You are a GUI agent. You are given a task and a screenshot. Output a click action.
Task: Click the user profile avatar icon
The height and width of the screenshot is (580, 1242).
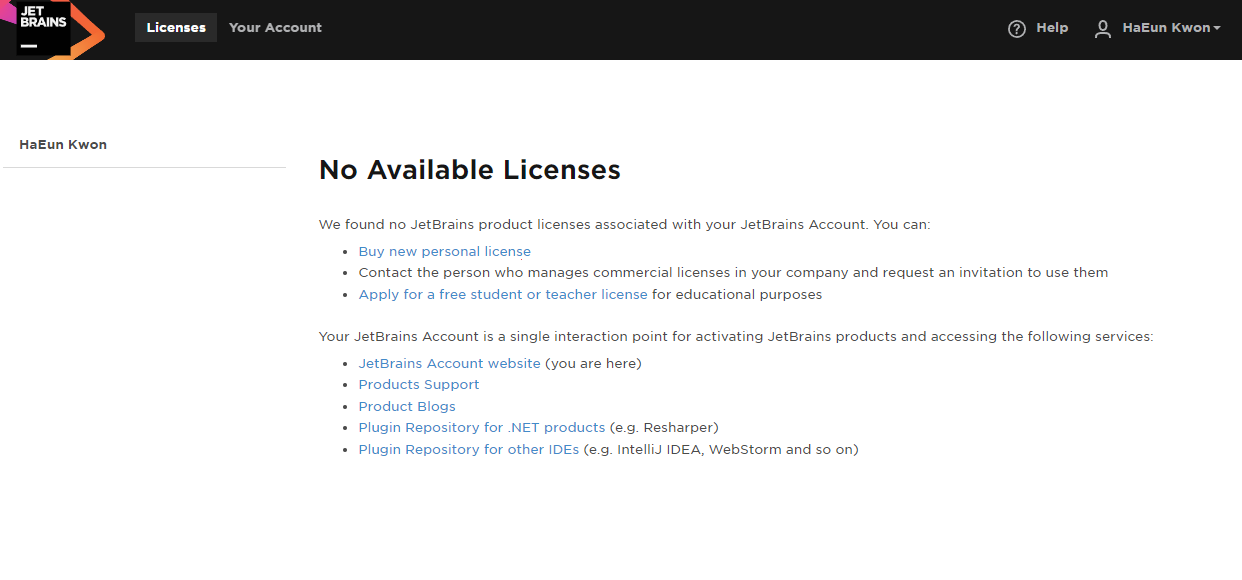(1103, 29)
